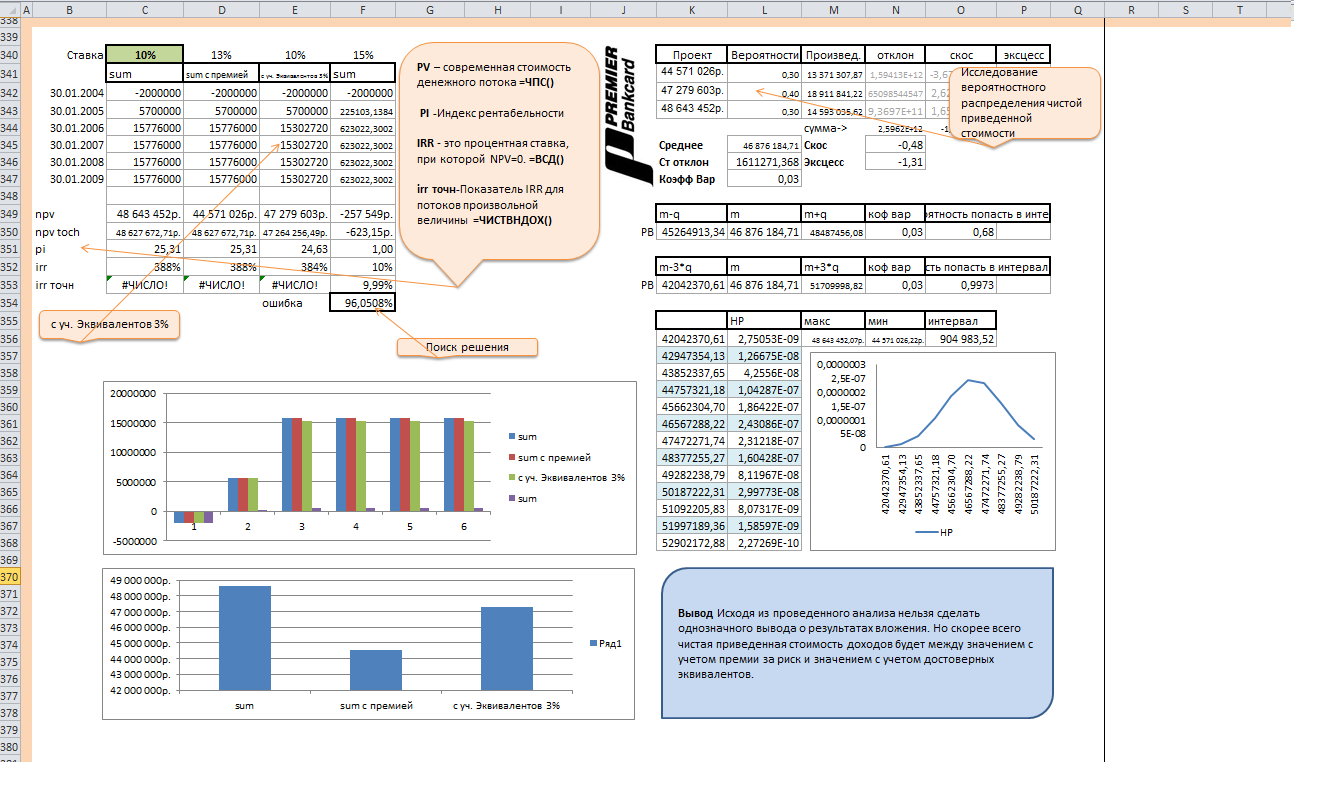Viewport: 1333px width, 788px height.
Task: Select row 349 header
Action: click(x=11, y=215)
